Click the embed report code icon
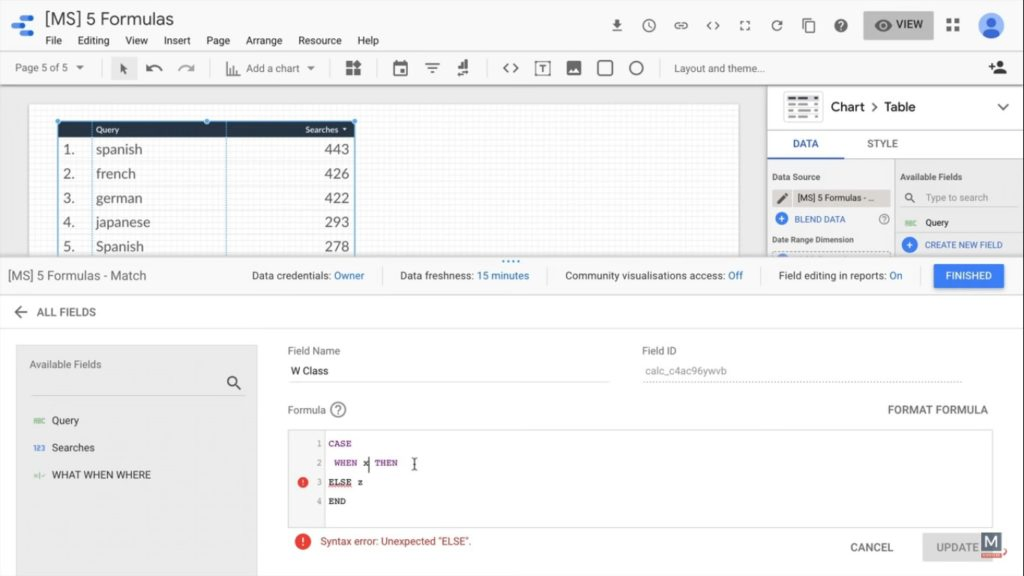The height and width of the screenshot is (576, 1024). click(x=713, y=26)
